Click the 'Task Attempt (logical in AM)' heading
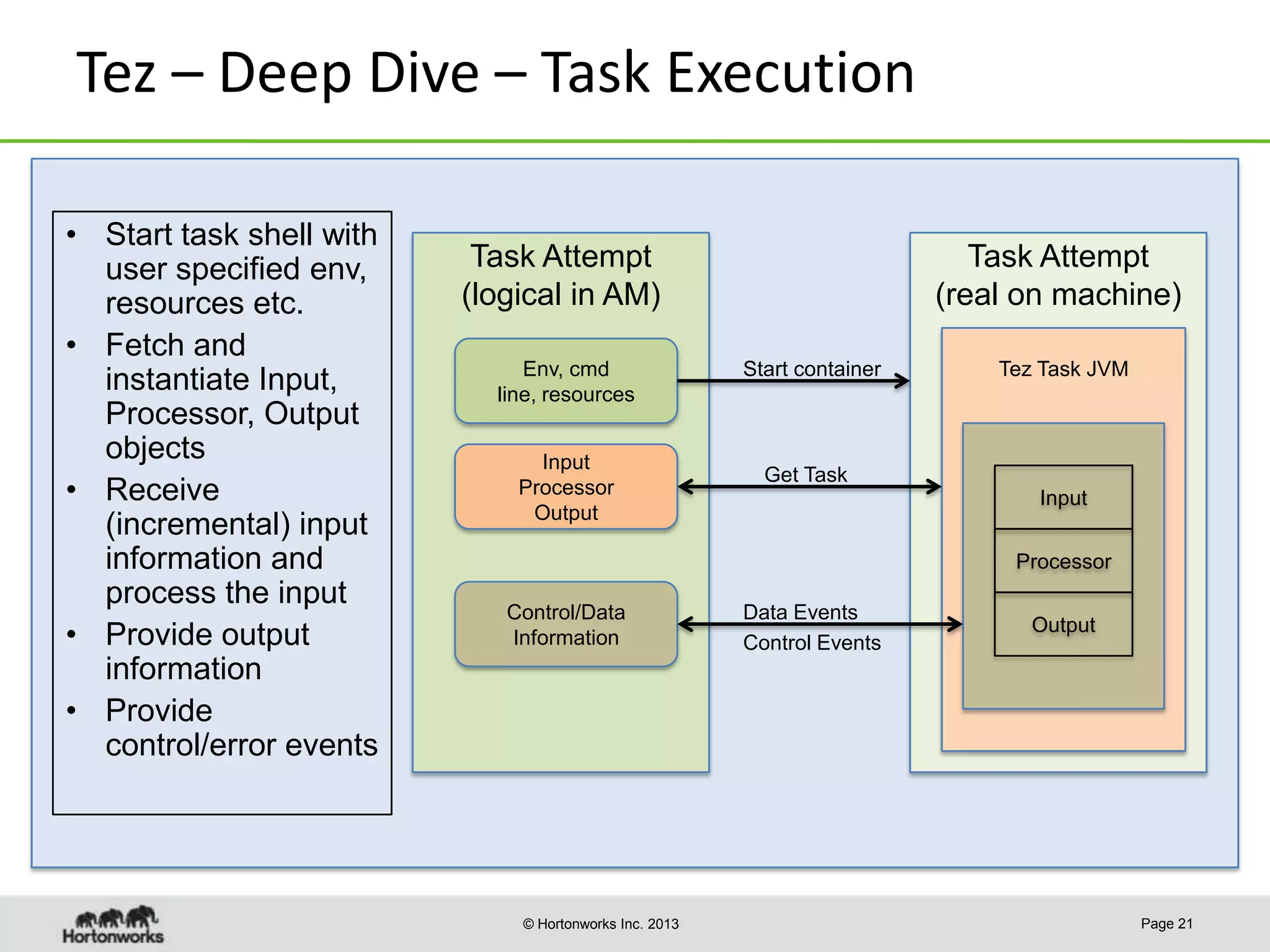 [x=561, y=275]
